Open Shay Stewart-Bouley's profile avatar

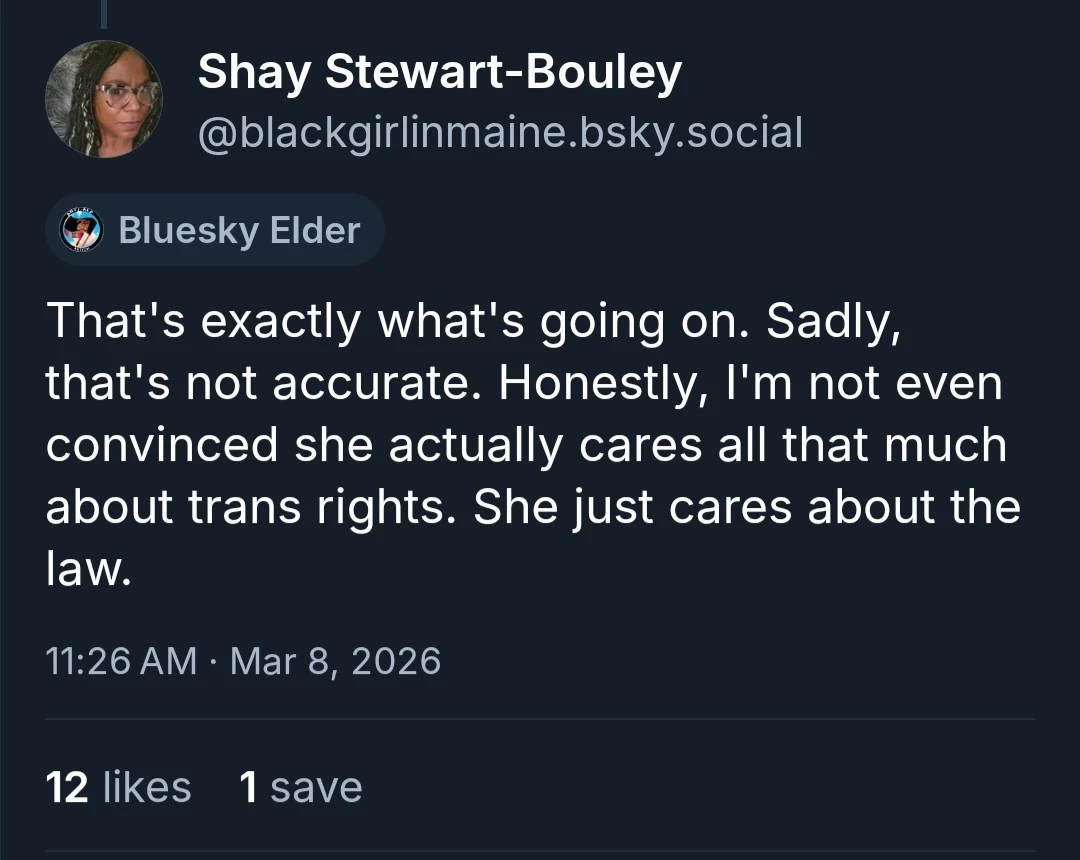(103, 99)
